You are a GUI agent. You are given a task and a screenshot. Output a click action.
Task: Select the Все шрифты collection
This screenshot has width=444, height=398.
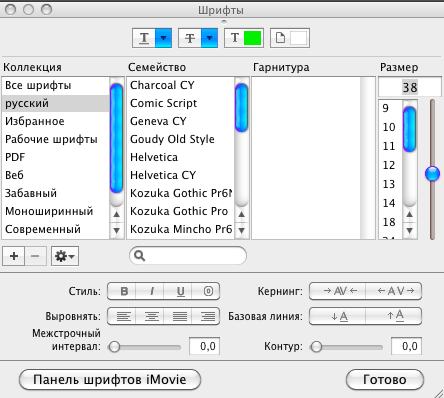click(56, 85)
